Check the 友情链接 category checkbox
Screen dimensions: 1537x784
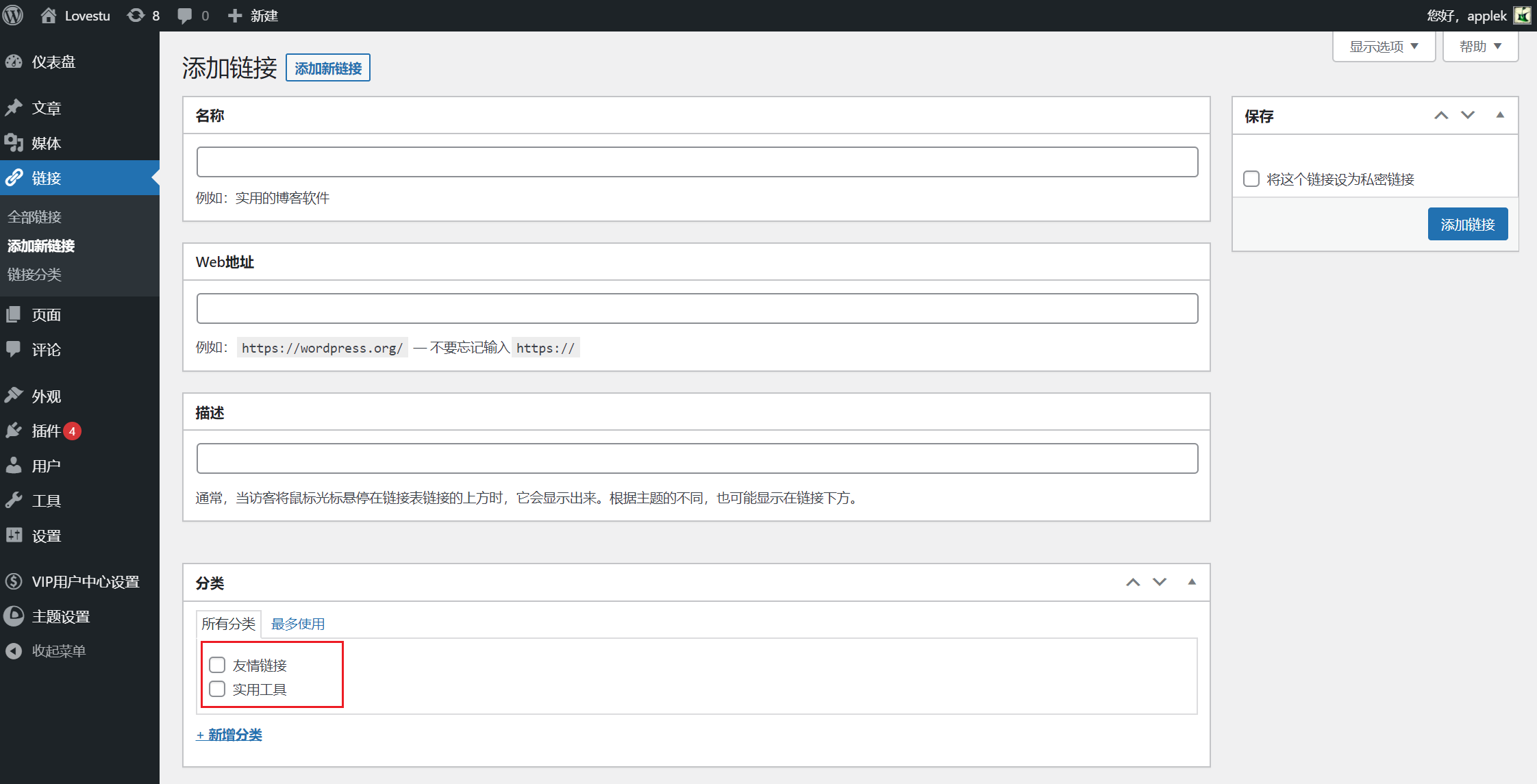tap(217, 665)
